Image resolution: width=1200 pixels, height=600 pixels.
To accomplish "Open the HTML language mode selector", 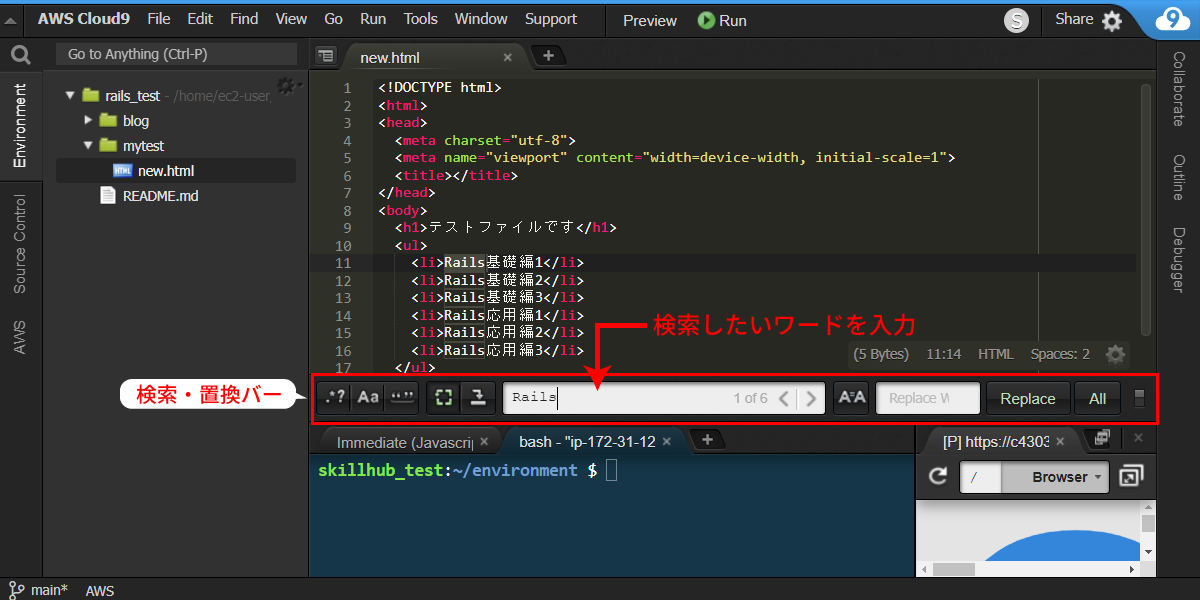I will coord(995,354).
